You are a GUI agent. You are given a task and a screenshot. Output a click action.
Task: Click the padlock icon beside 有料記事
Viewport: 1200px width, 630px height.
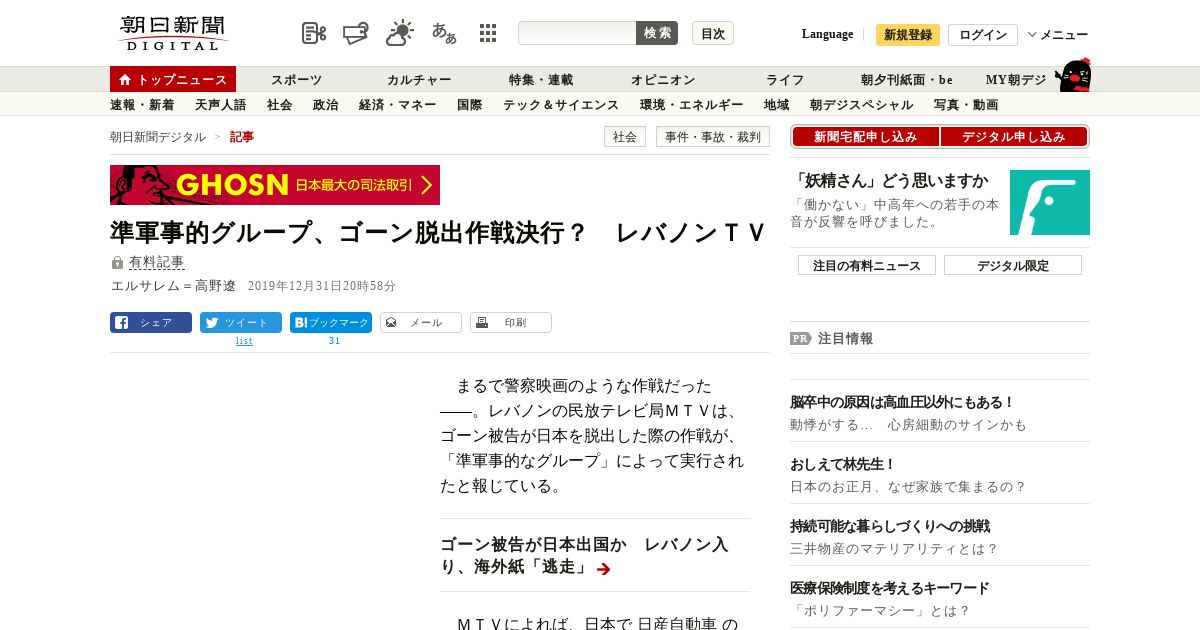[x=117, y=263]
